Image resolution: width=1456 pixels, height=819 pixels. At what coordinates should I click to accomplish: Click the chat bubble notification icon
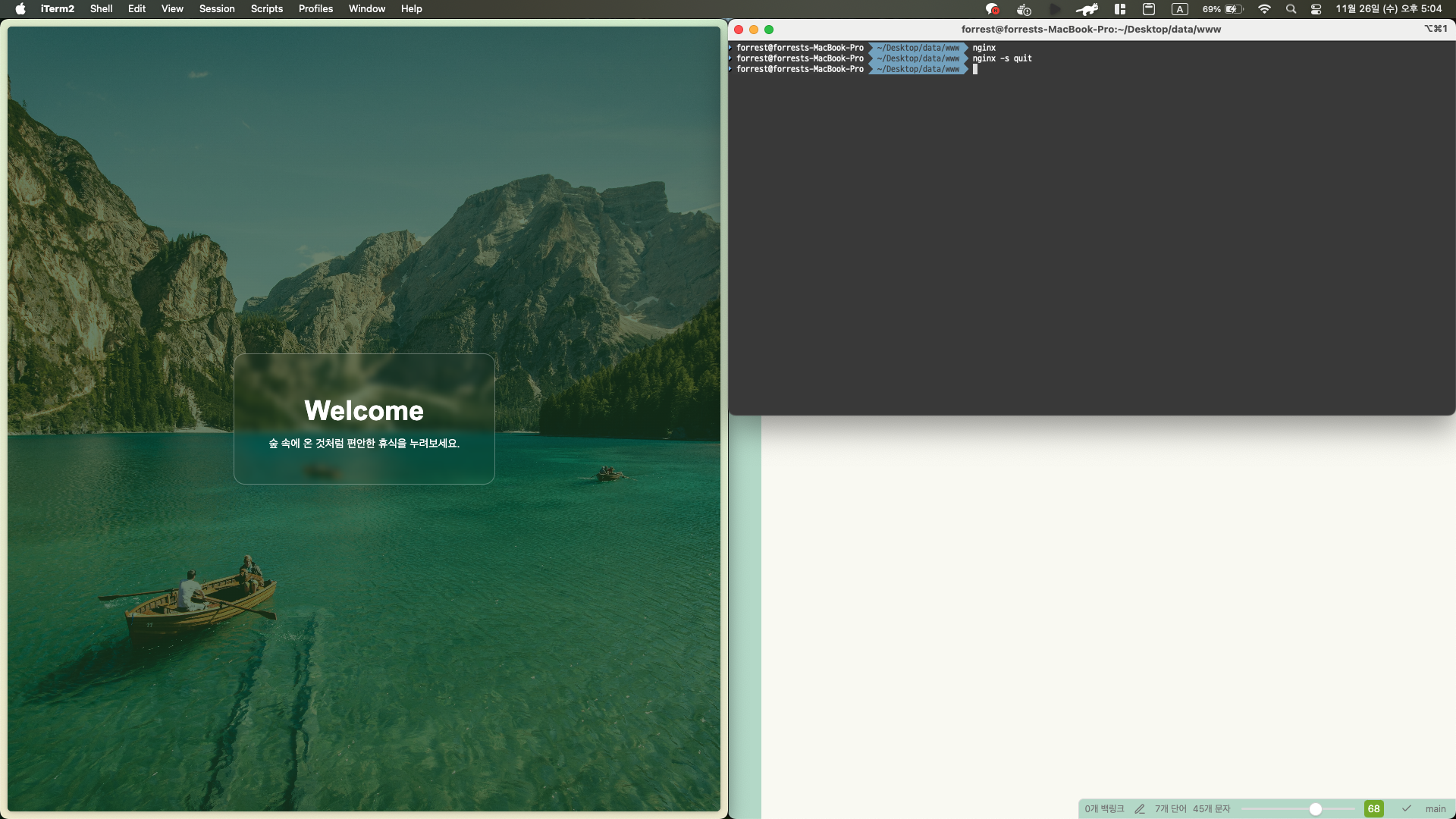(992, 9)
